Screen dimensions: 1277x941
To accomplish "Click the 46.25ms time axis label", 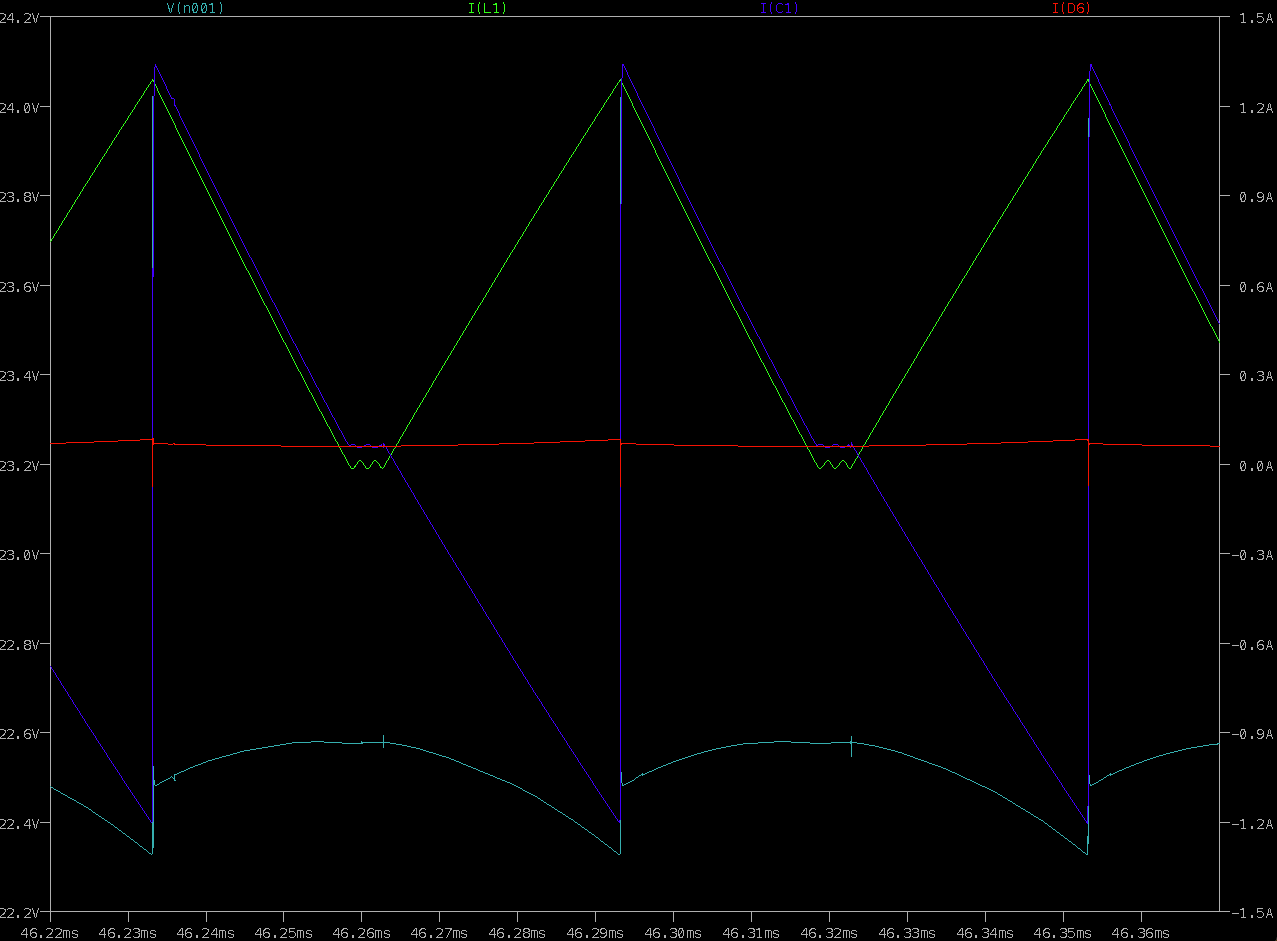I will tap(284, 932).
